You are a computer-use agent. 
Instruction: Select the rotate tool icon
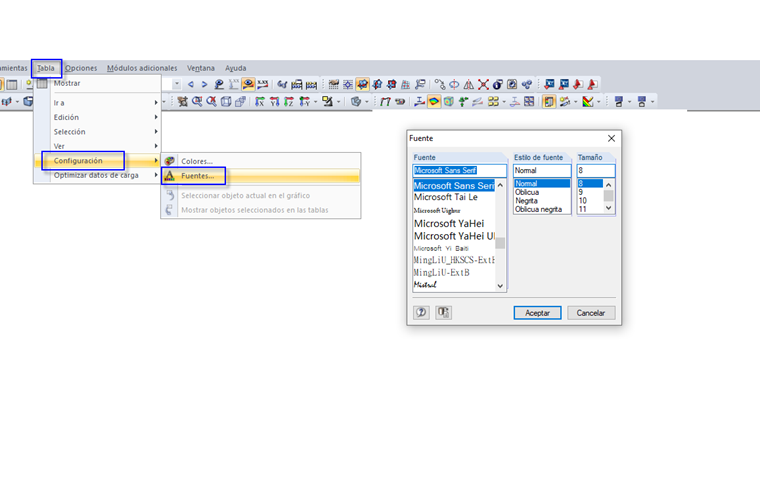click(454, 85)
